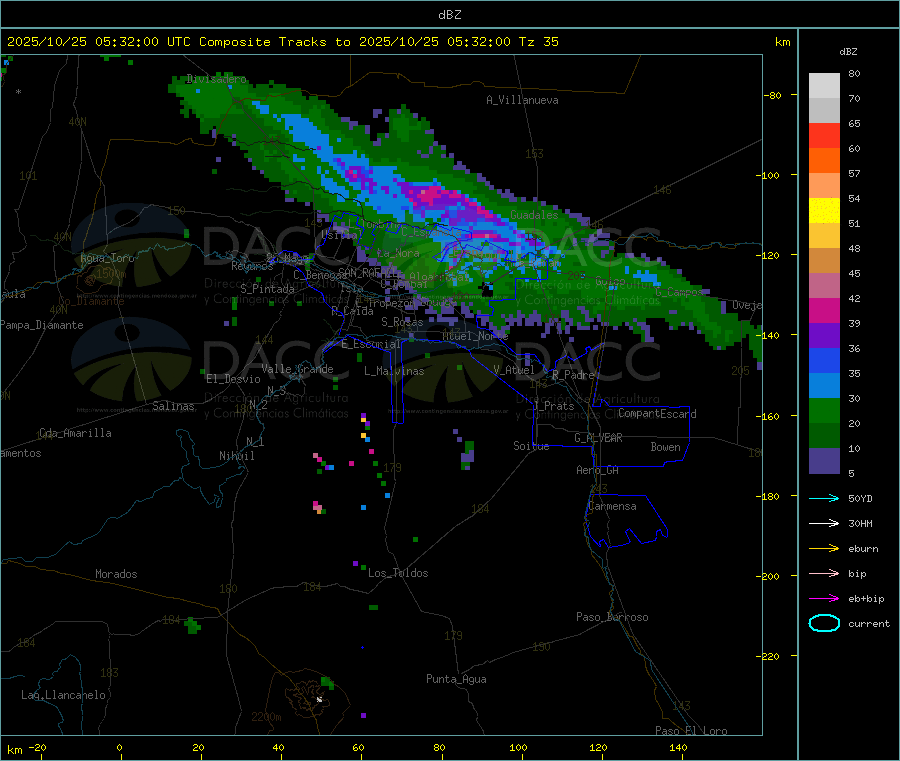This screenshot has width=900, height=761.
Task: Click the S_Pintada place label
Action: coord(267,289)
